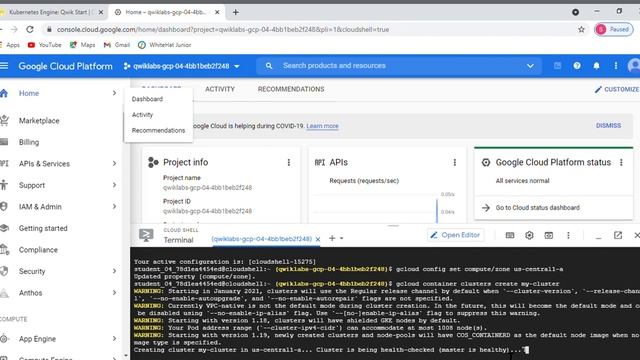Follow the Learn more link
This screenshot has height=360, width=640.
pyautogui.click(x=322, y=126)
